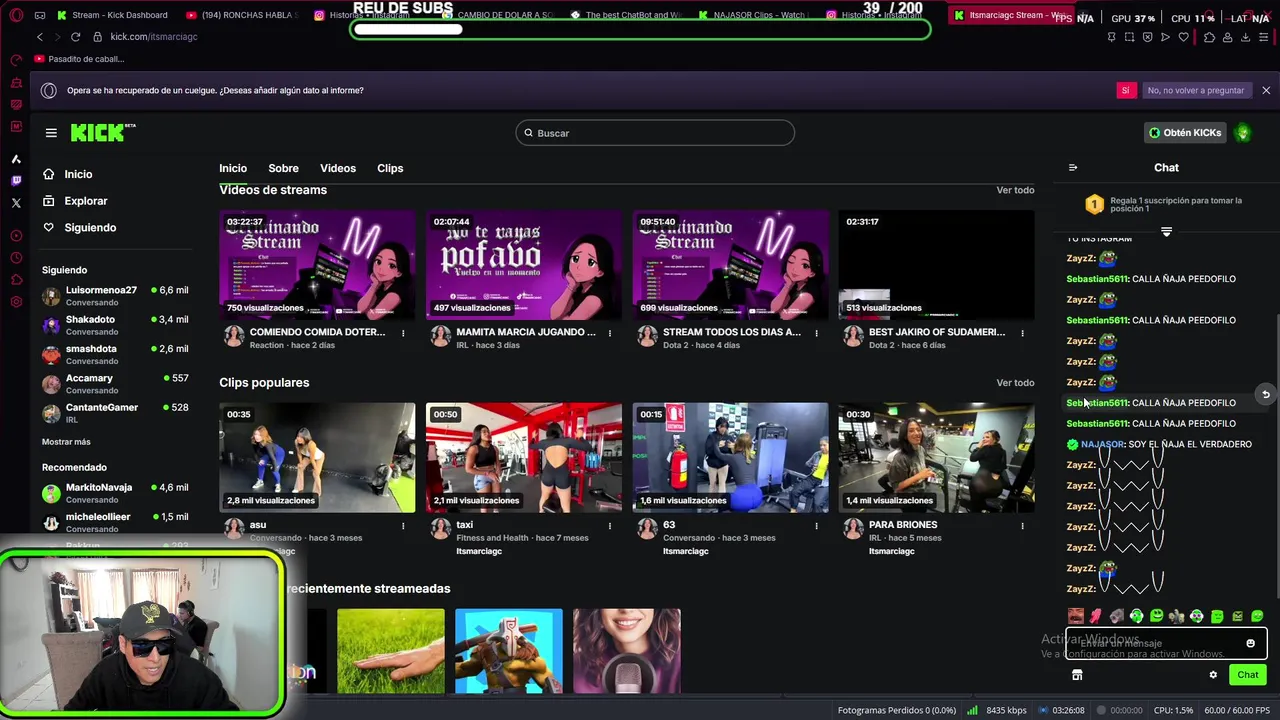Screen dimensions: 1280x720
Task: Click Ver todo for Videos de streams
Action: pos(1015,190)
